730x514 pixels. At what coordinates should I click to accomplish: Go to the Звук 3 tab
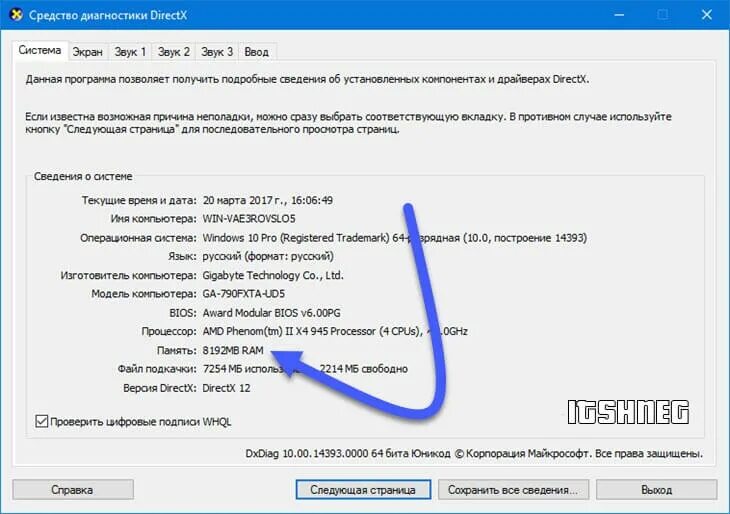[217, 52]
